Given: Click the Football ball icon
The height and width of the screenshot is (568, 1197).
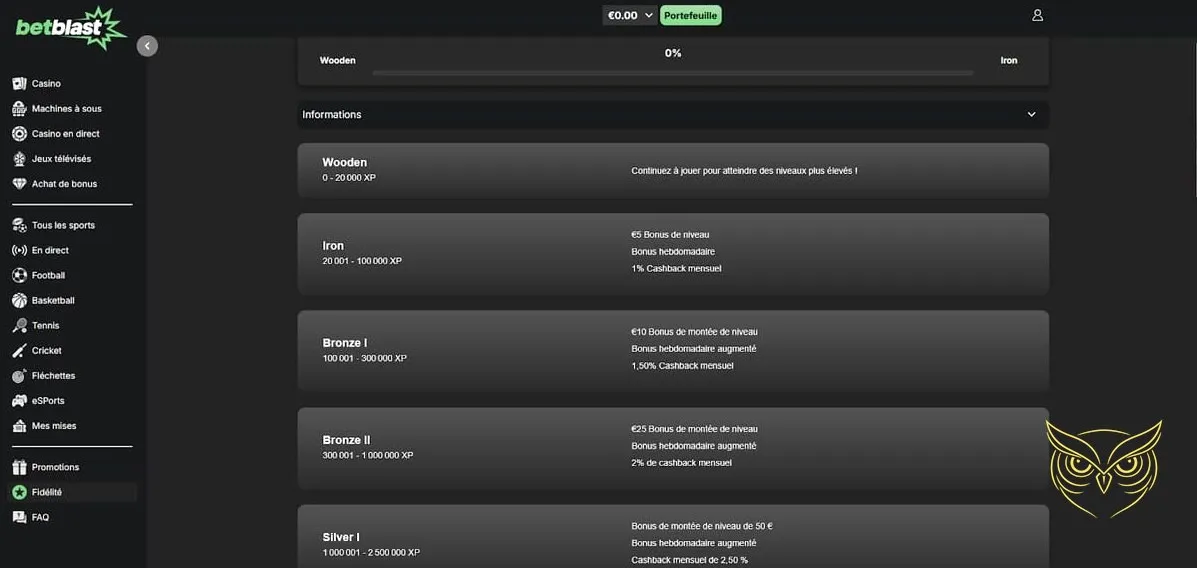Looking at the screenshot, I should pyautogui.click(x=19, y=276).
